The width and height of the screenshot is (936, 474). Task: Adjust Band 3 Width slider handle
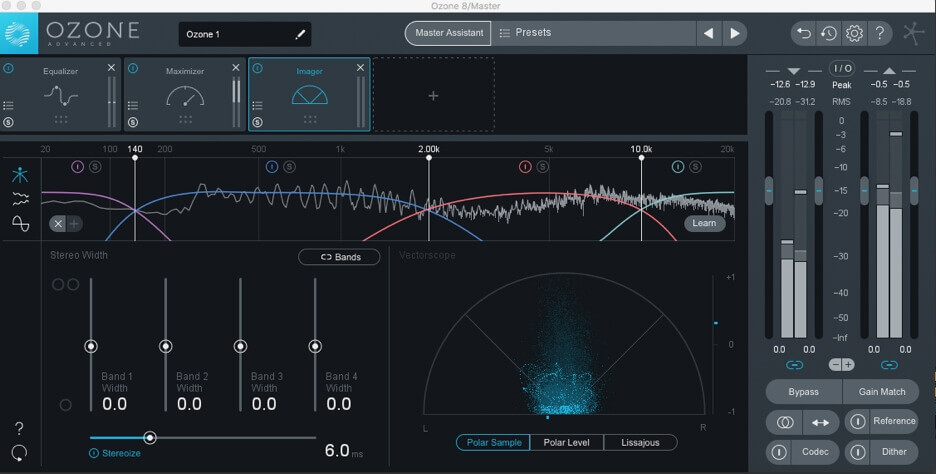[x=240, y=346]
